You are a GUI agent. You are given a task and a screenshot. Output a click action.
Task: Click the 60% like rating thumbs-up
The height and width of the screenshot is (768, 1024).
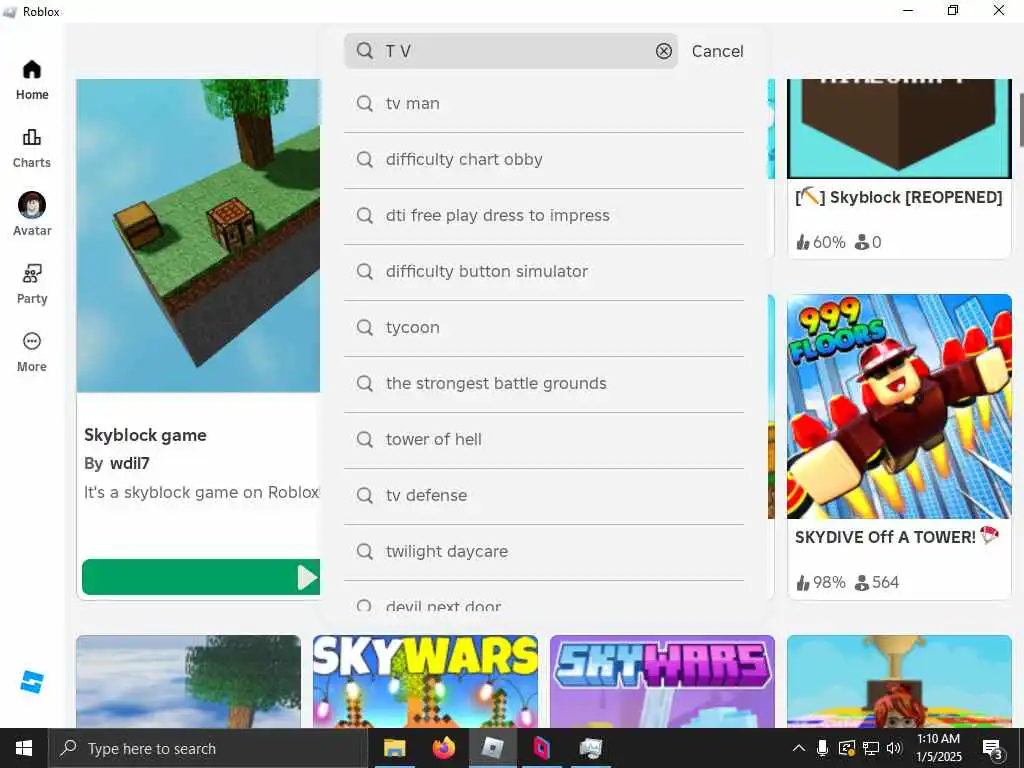point(803,242)
